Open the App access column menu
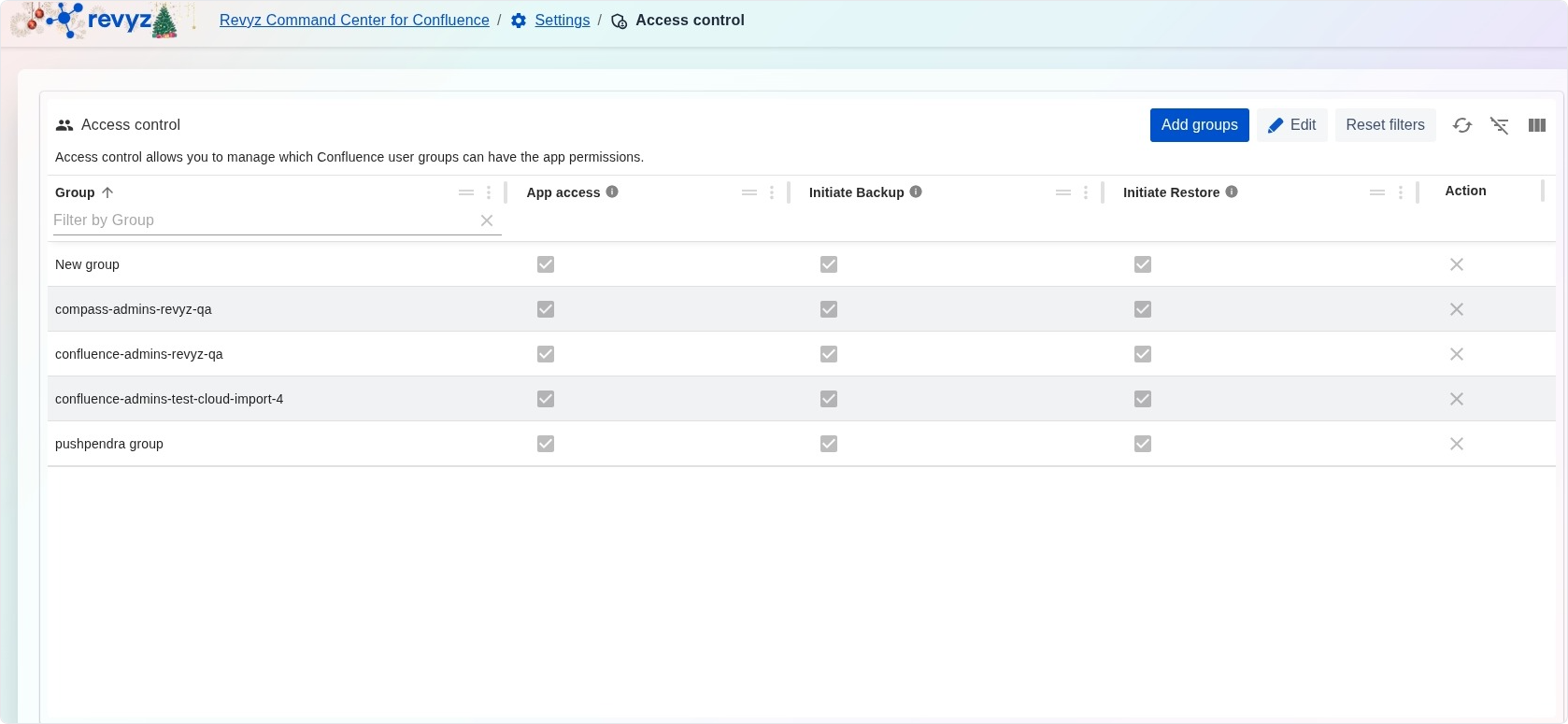1568x724 pixels. pyautogui.click(x=772, y=192)
